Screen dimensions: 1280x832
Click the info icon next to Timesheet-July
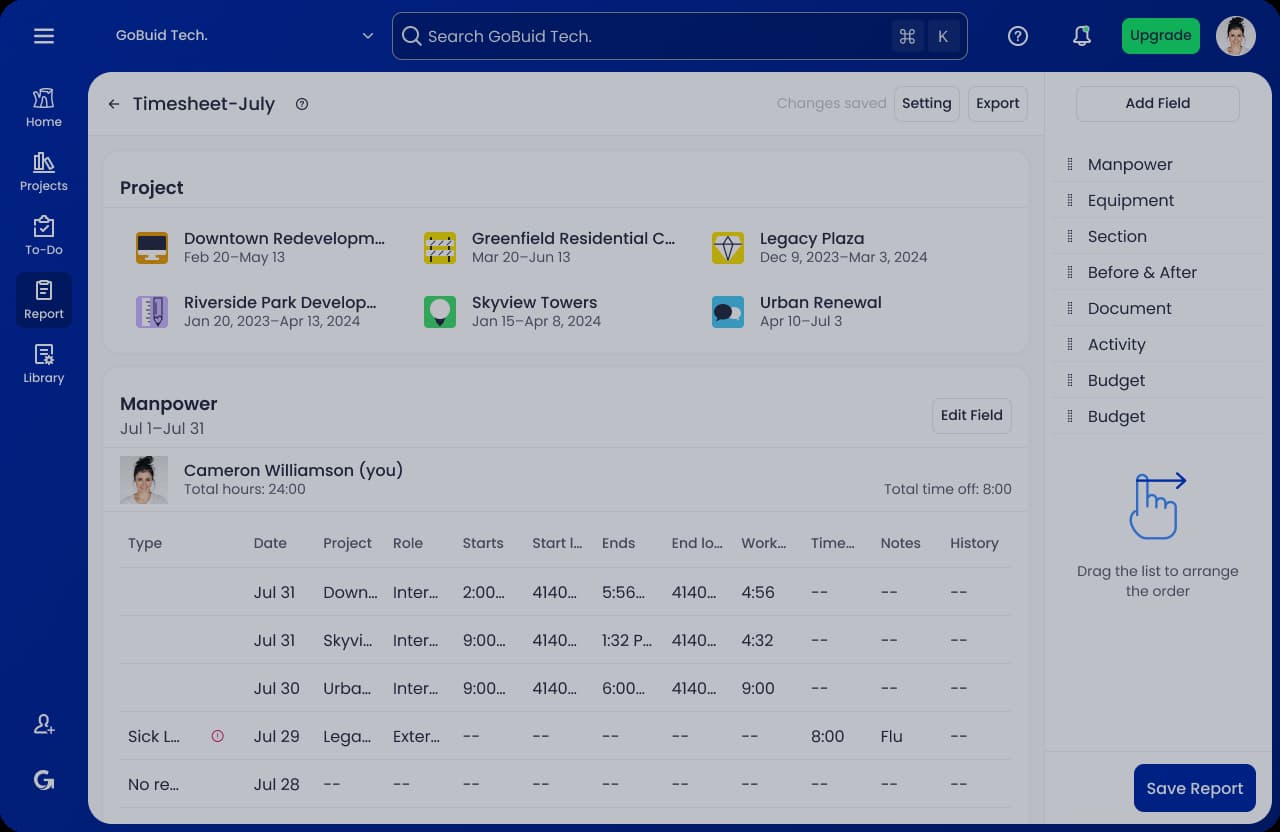click(x=302, y=104)
